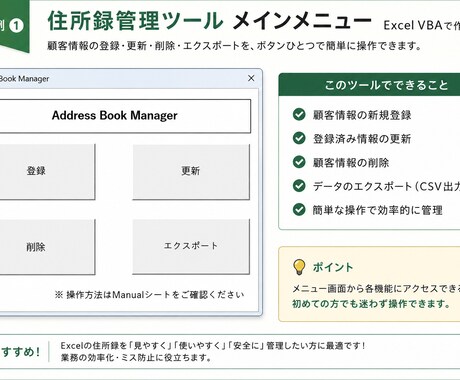Click the このツールでできること header
This screenshot has width=460, height=380.
[x=369, y=85]
